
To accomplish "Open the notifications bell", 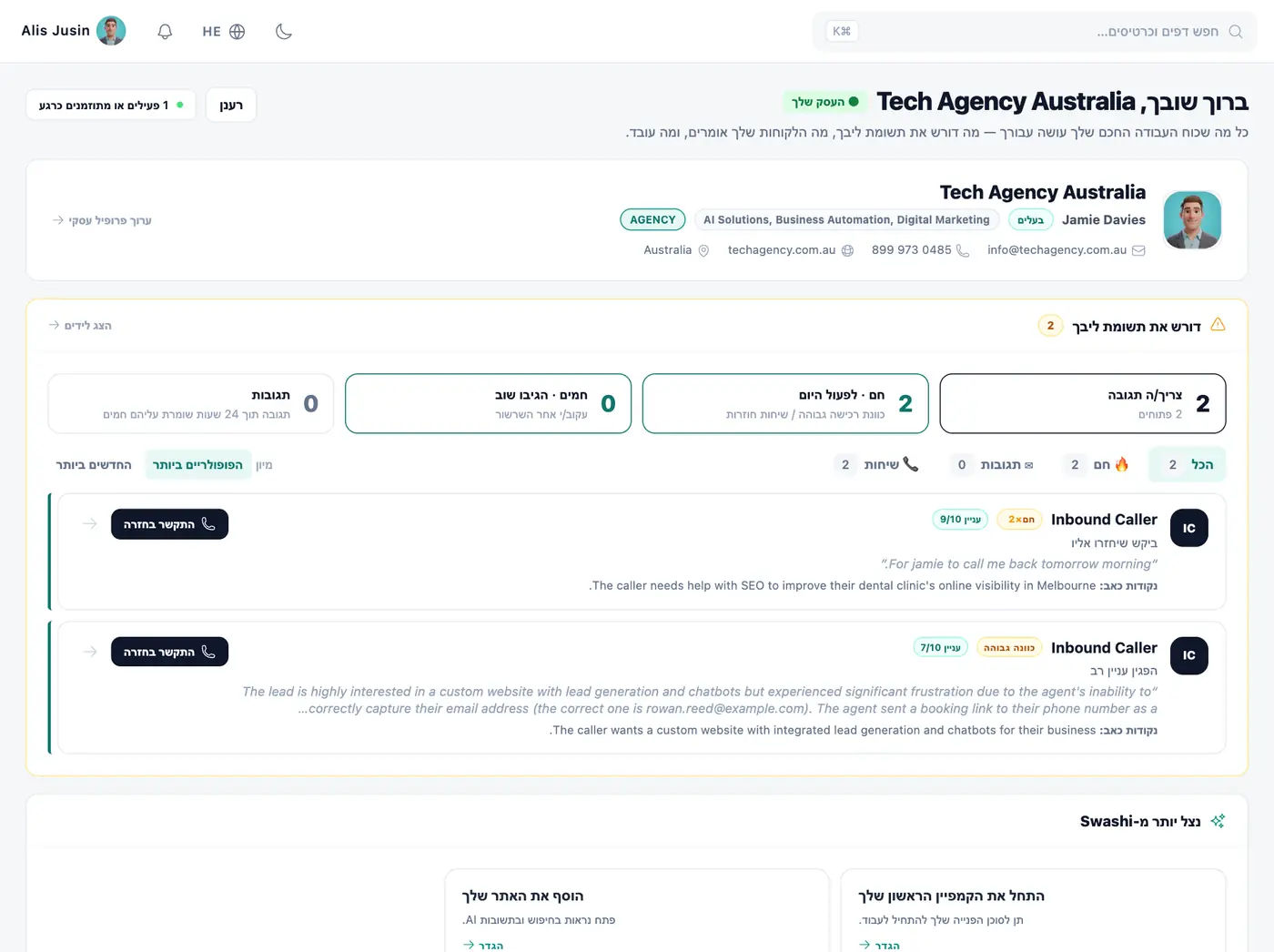I will pos(165,32).
